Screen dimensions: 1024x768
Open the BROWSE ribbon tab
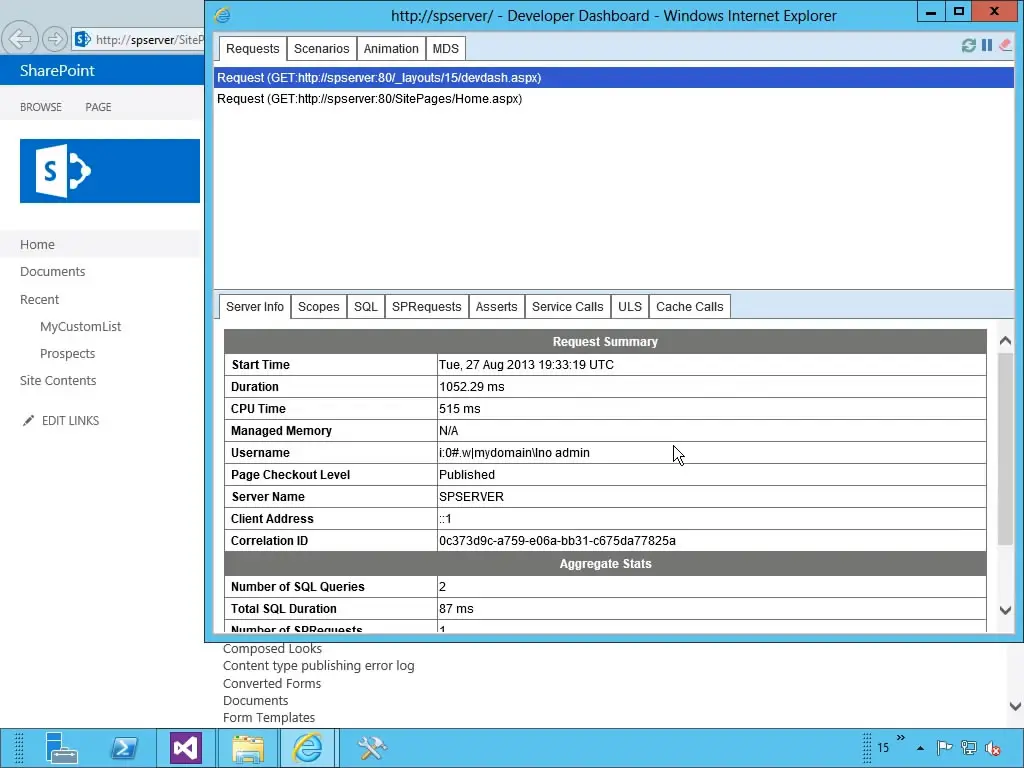pos(40,107)
